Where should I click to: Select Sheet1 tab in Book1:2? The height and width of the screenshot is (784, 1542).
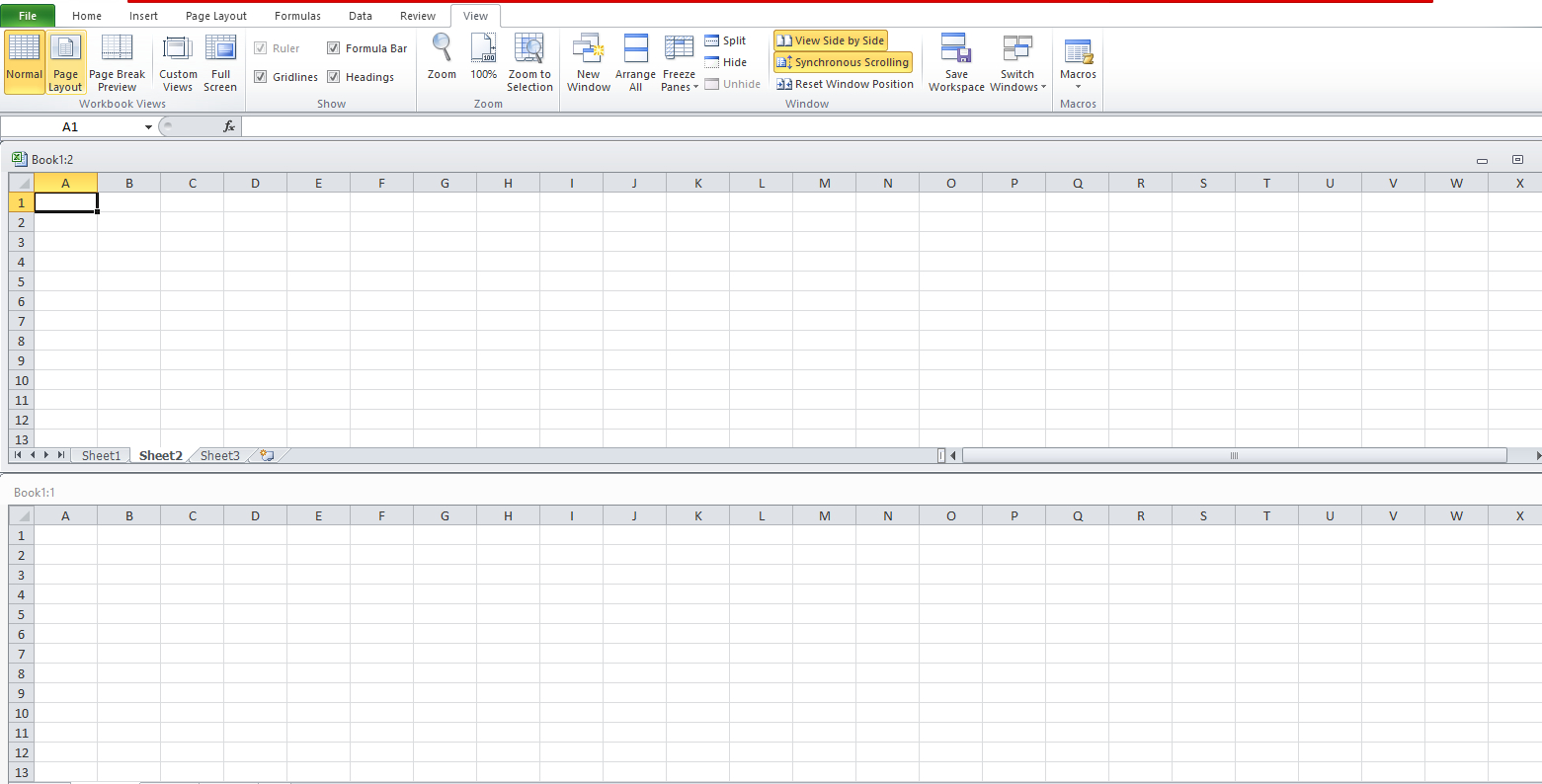coord(101,455)
